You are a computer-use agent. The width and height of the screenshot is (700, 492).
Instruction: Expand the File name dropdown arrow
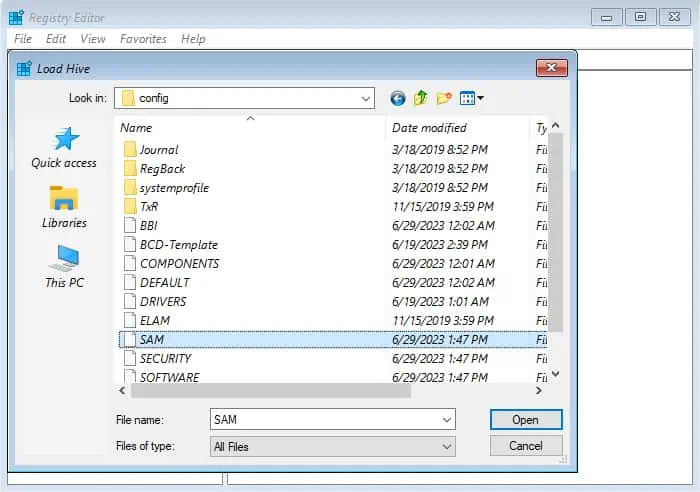(446, 420)
